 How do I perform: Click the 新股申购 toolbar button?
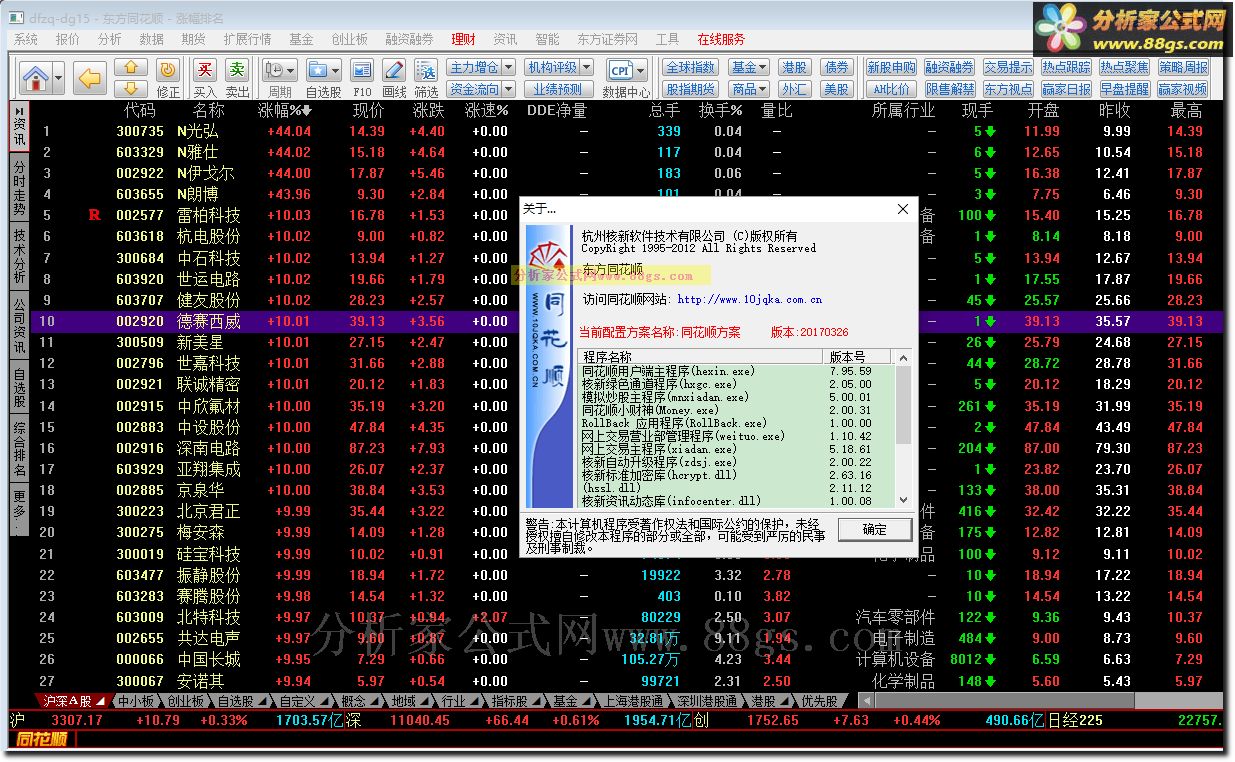(891, 67)
